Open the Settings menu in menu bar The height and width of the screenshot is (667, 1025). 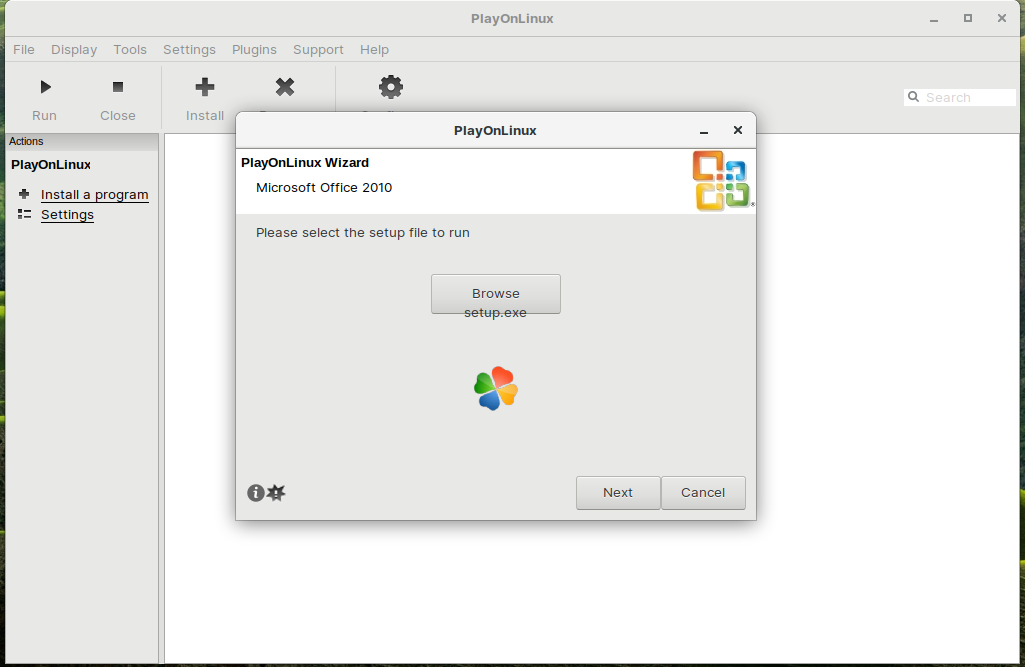pos(189,50)
